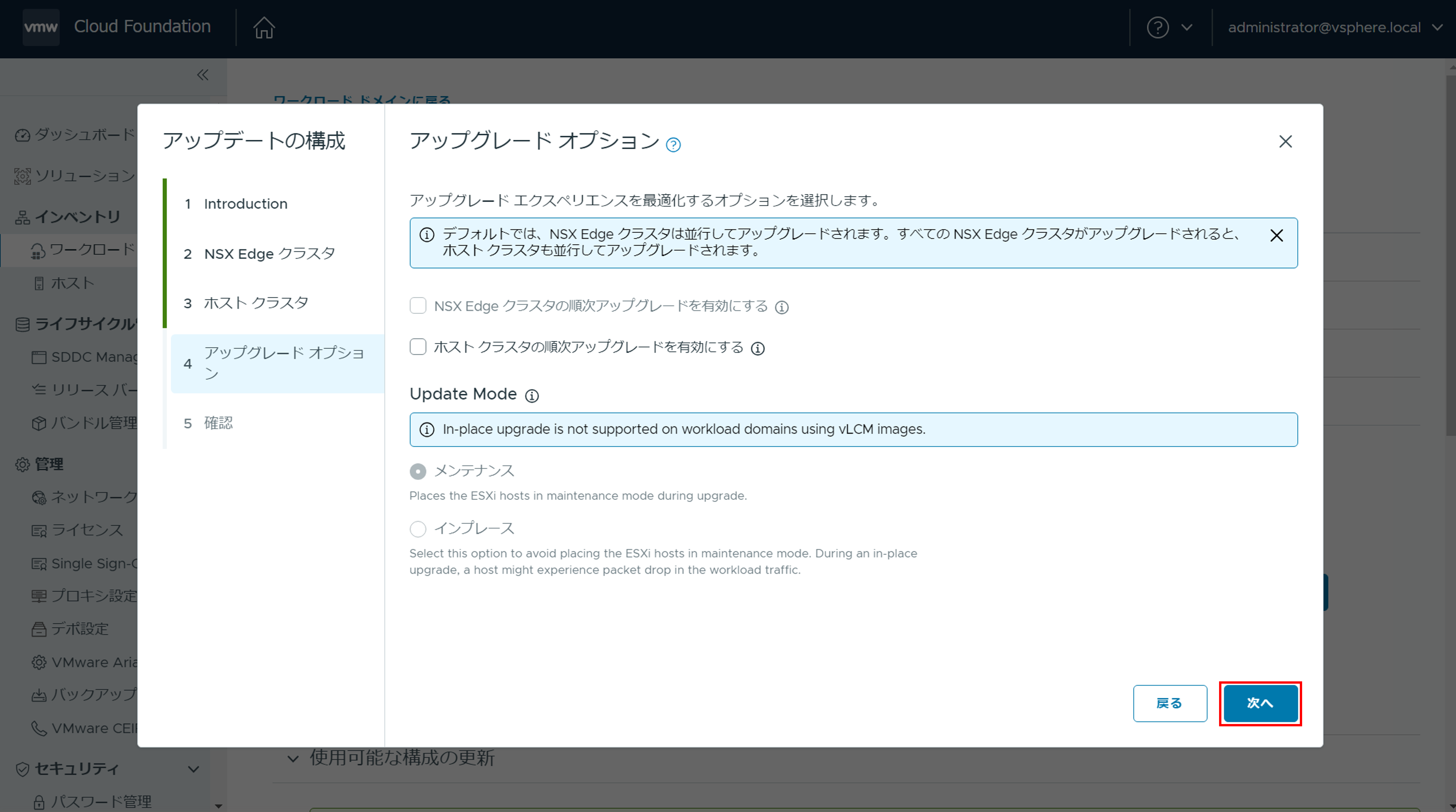Image resolution: width=1456 pixels, height=812 pixels.
Task: Click the ライセンス icon in sidebar
Action: click(39, 531)
